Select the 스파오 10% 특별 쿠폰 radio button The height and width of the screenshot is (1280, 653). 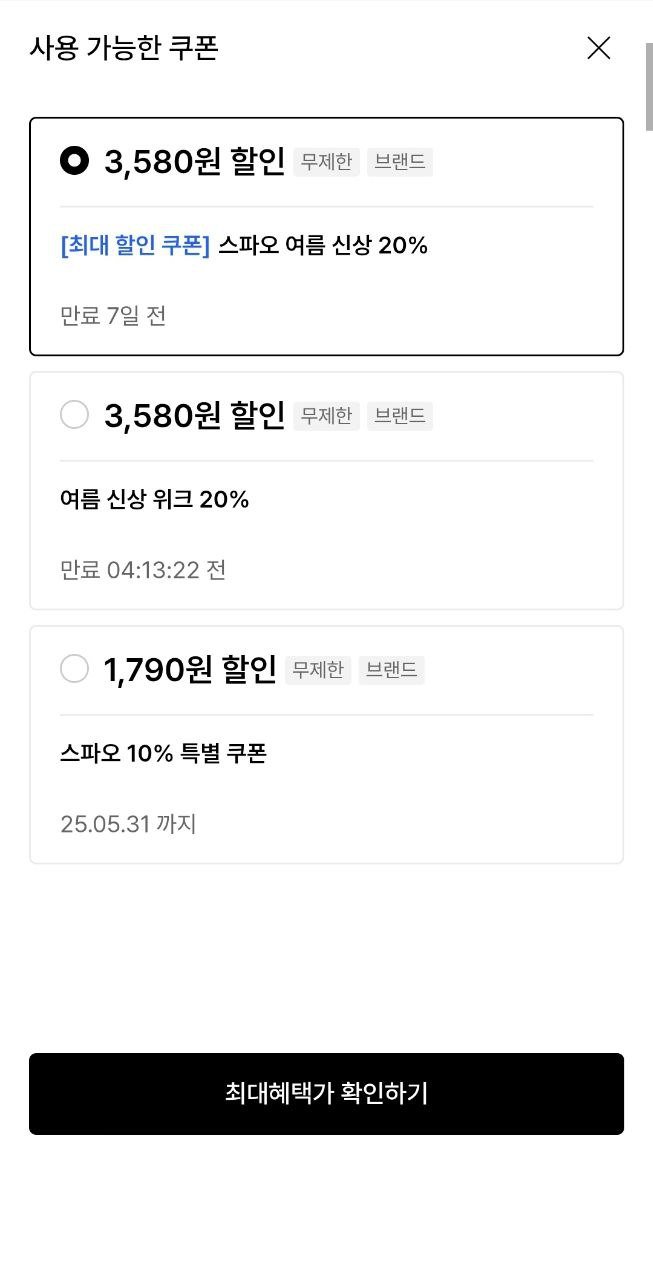point(75,668)
